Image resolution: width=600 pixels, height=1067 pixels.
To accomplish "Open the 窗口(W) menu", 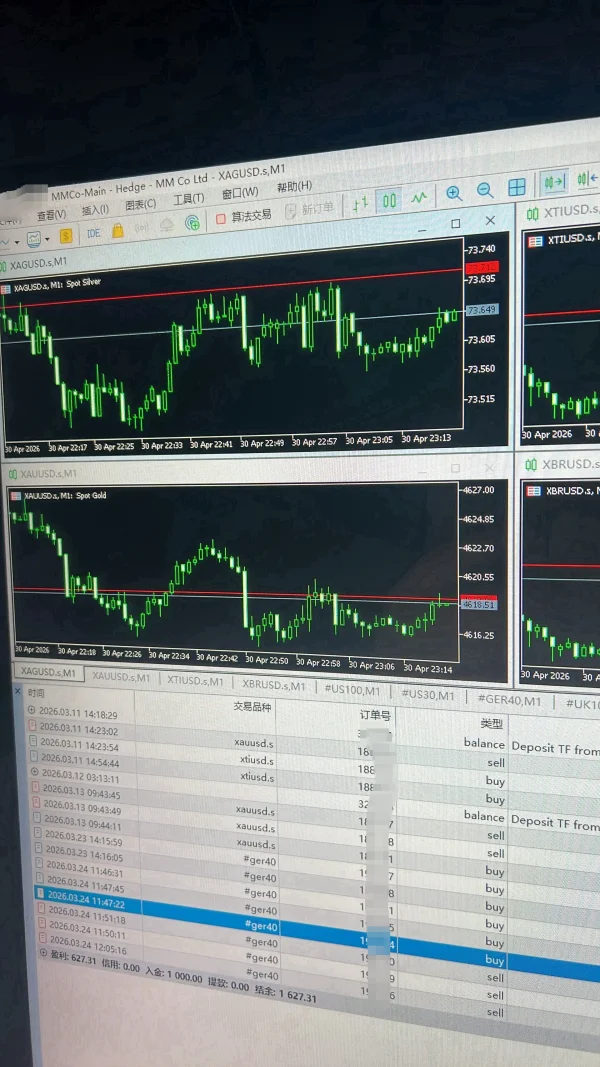I will pyautogui.click(x=240, y=193).
